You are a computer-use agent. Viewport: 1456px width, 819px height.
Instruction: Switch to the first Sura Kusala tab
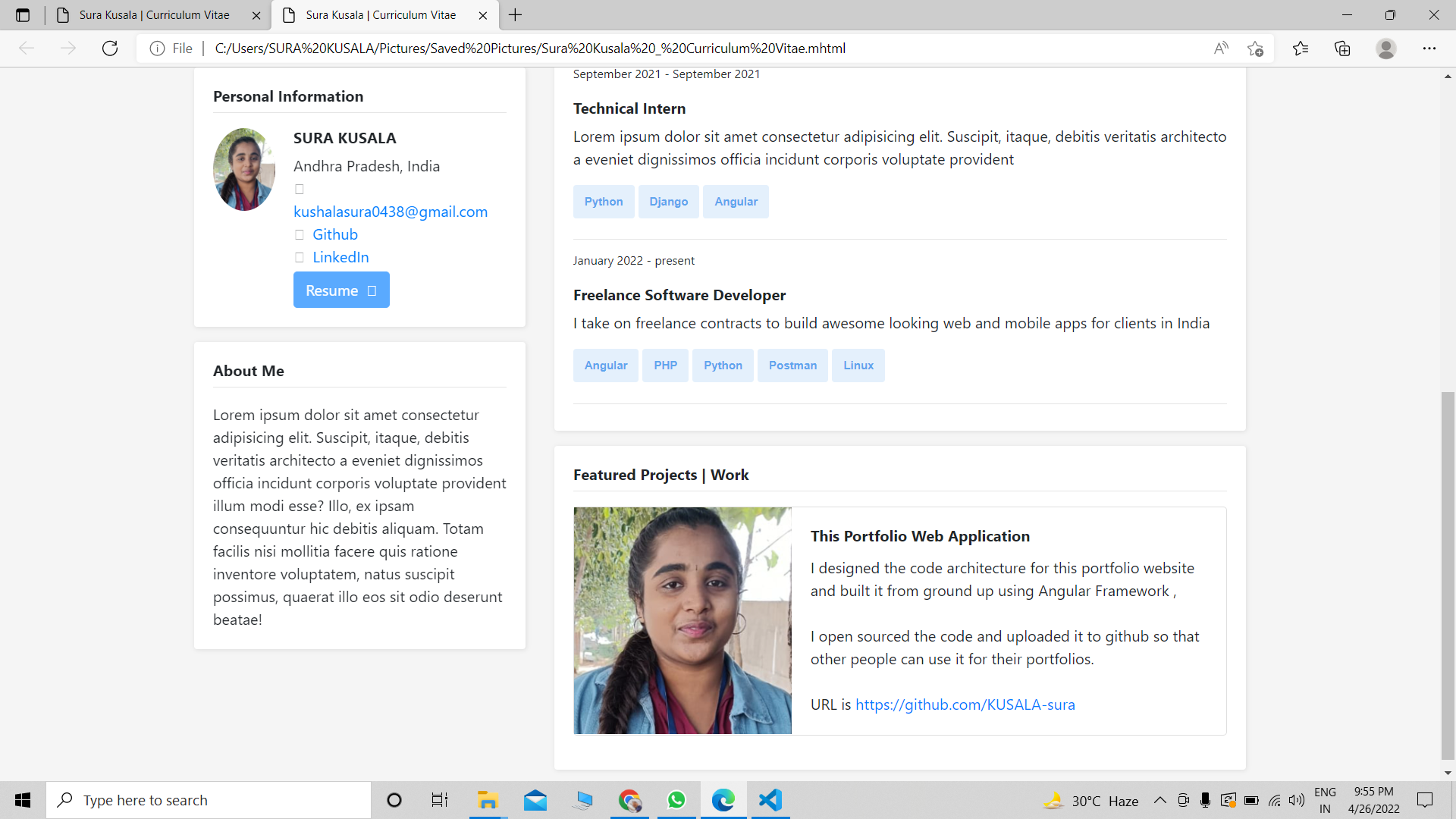[x=144, y=14]
